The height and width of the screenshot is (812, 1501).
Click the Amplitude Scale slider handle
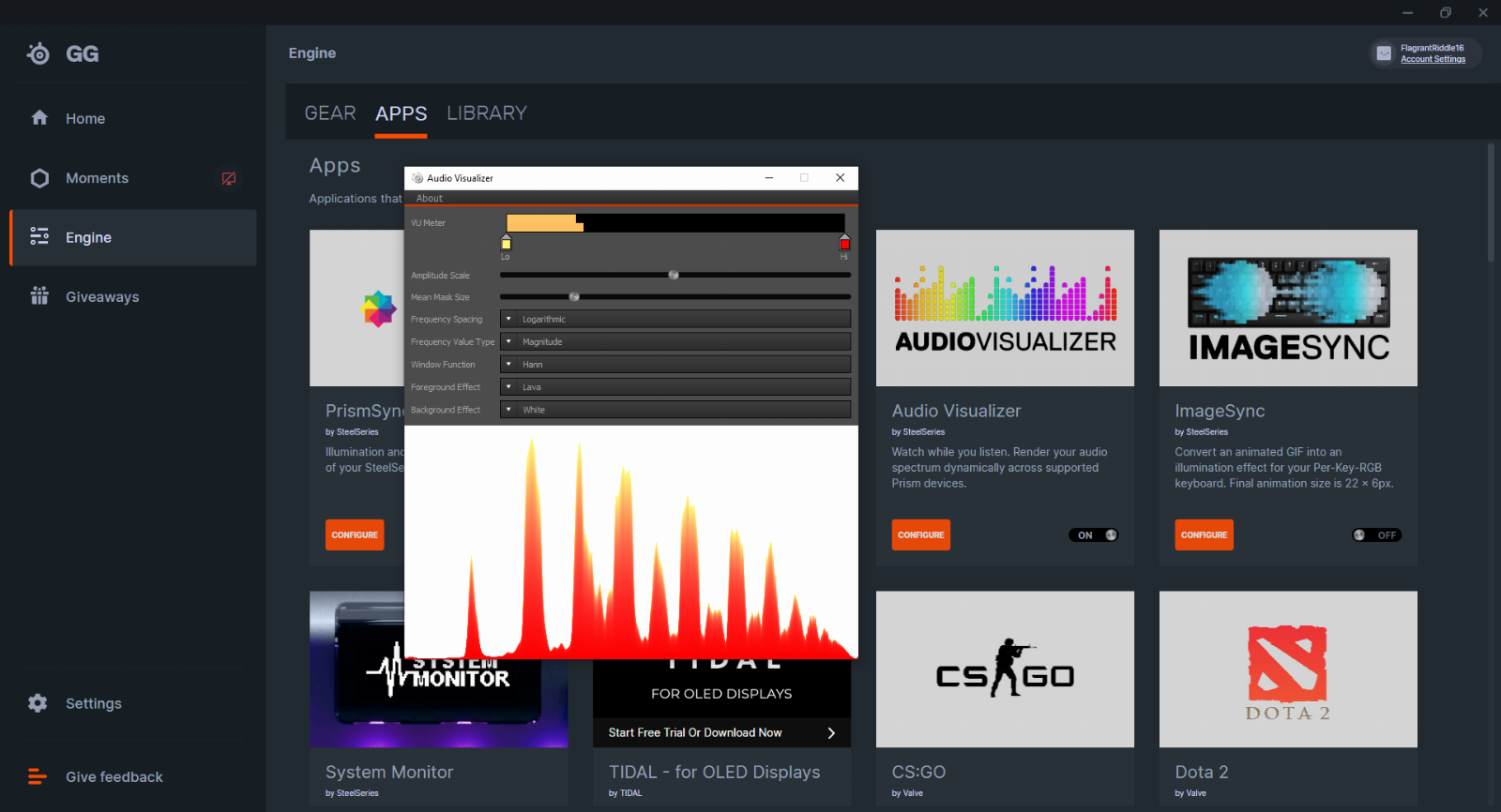[674, 275]
